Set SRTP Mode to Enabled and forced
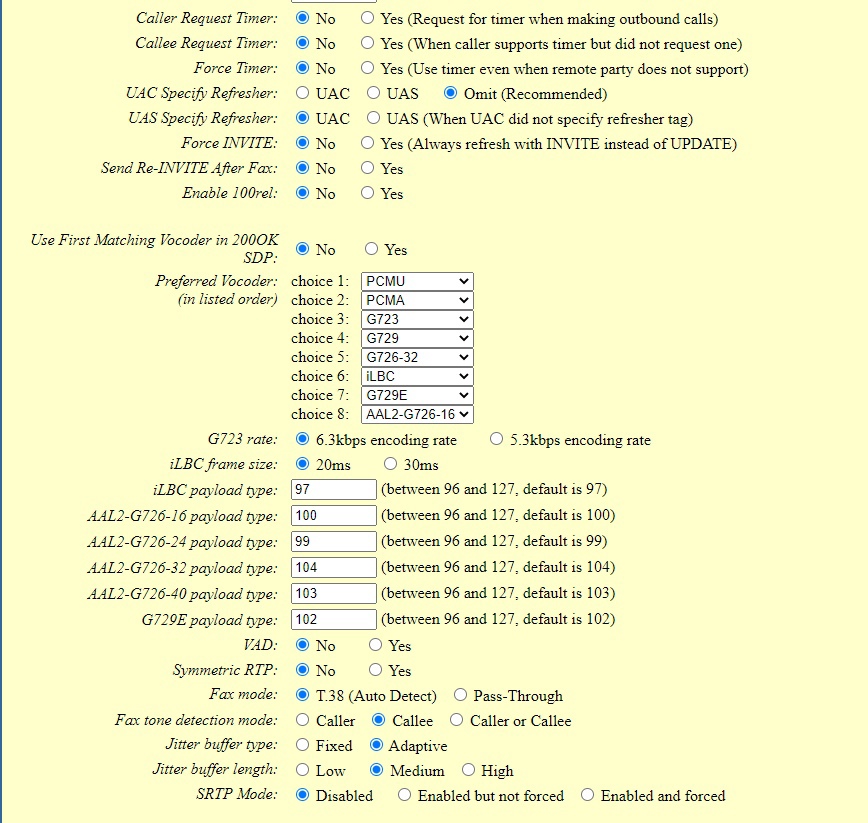 pyautogui.click(x=587, y=795)
